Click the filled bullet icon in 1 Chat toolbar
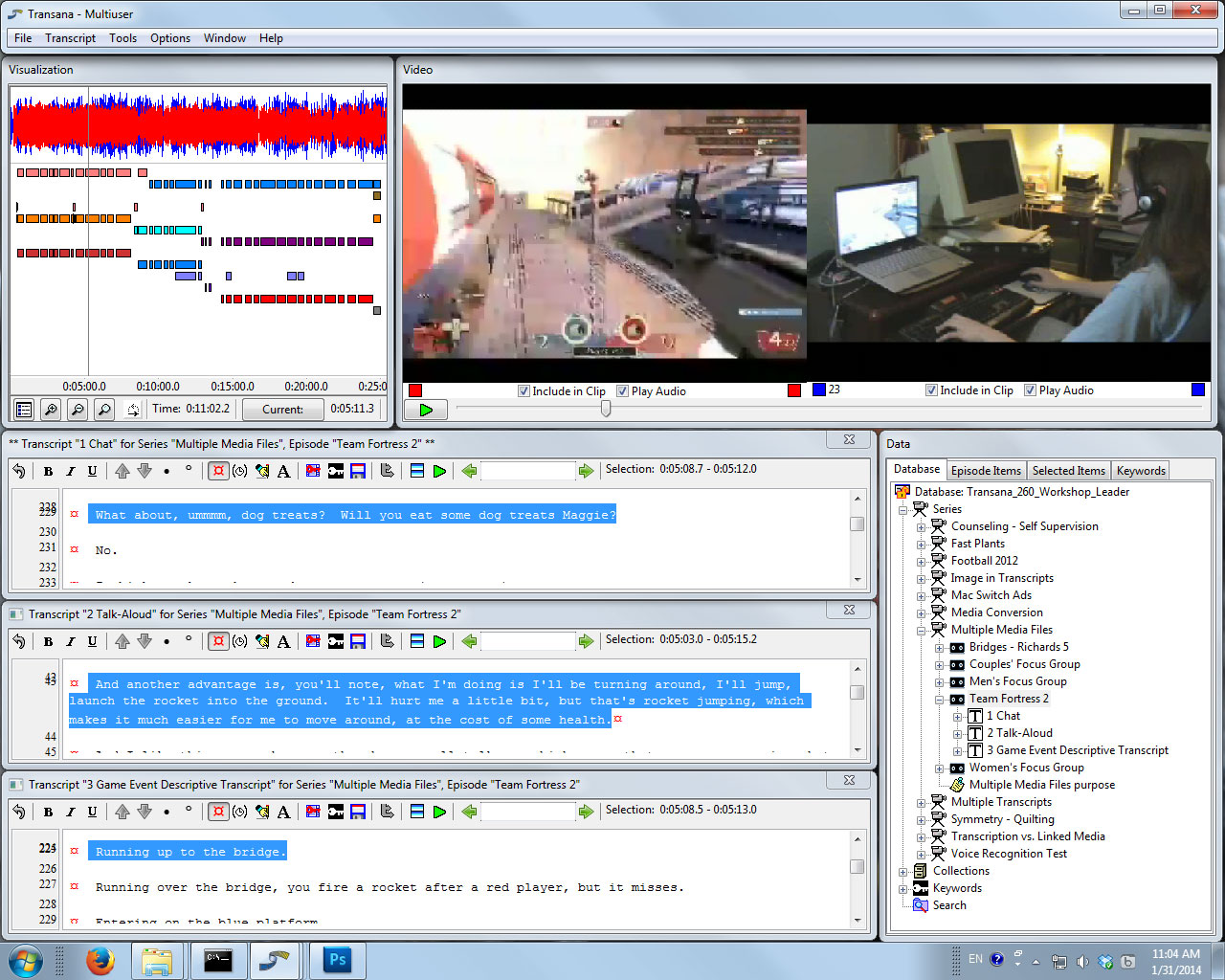 167,471
